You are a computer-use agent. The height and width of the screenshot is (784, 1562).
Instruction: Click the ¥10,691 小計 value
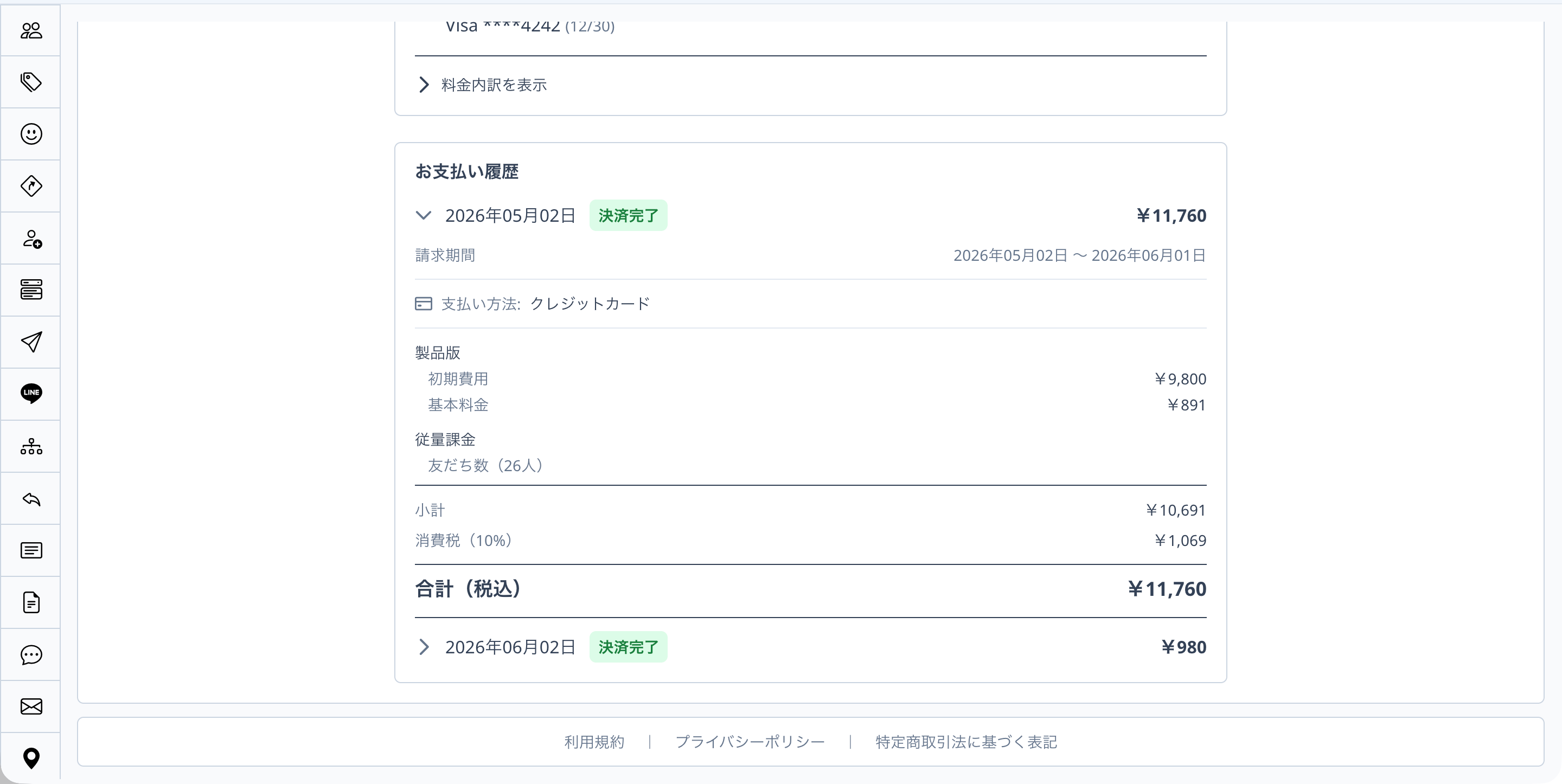(1175, 511)
